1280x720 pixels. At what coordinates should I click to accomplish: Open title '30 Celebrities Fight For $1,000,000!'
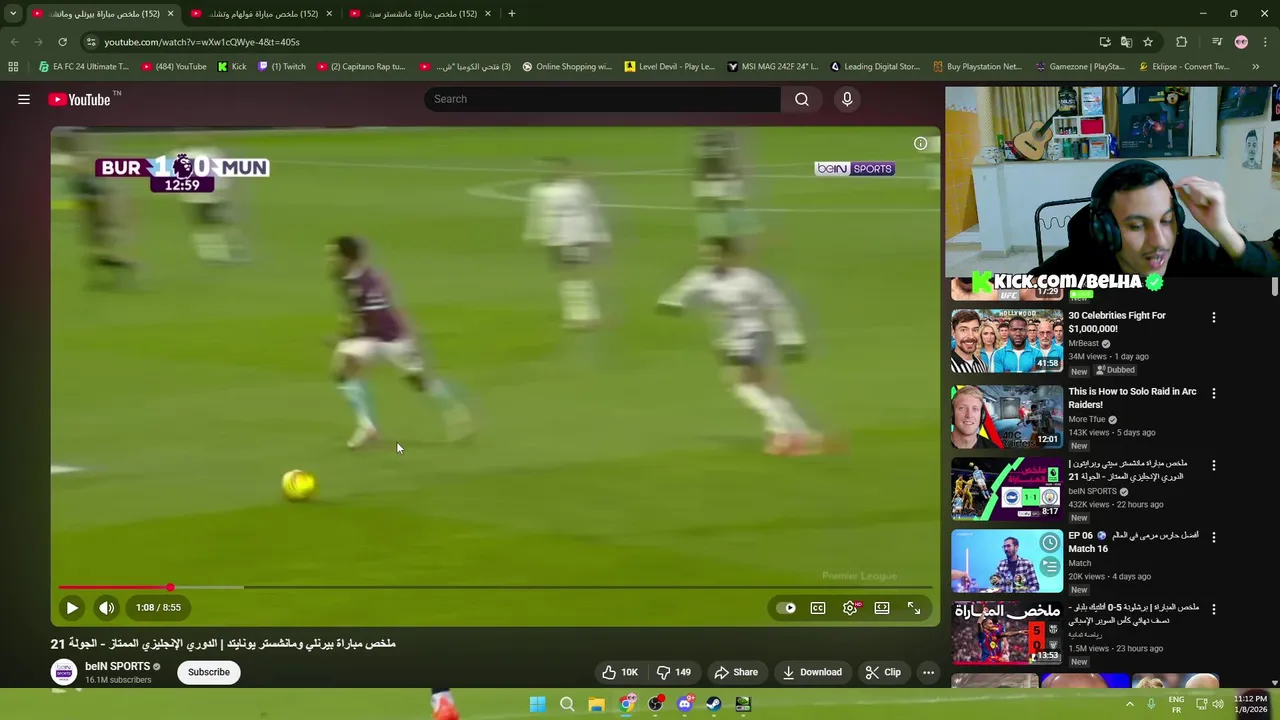tap(1117, 322)
